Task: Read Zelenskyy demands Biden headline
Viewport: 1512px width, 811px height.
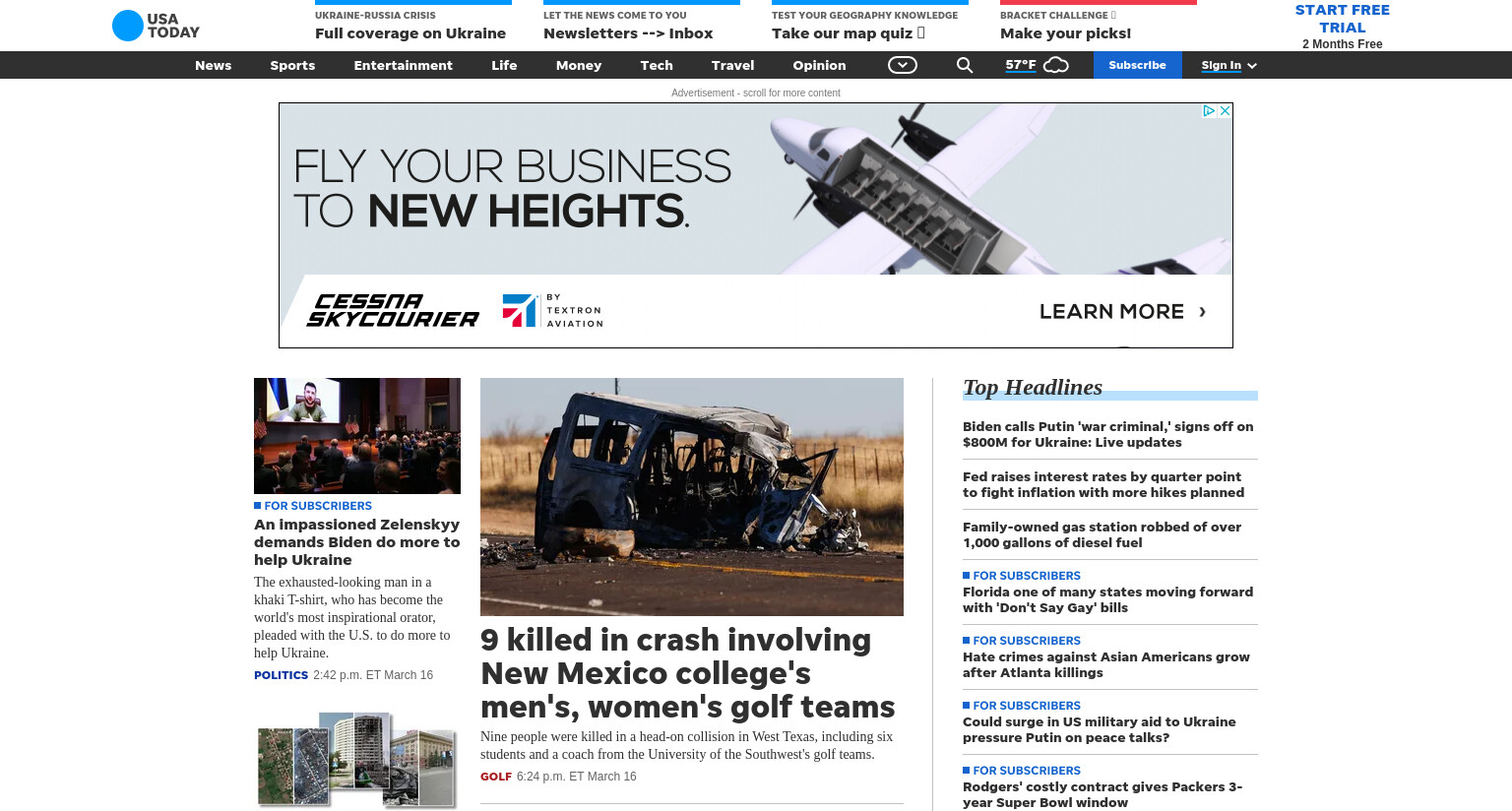Action: pos(357,542)
